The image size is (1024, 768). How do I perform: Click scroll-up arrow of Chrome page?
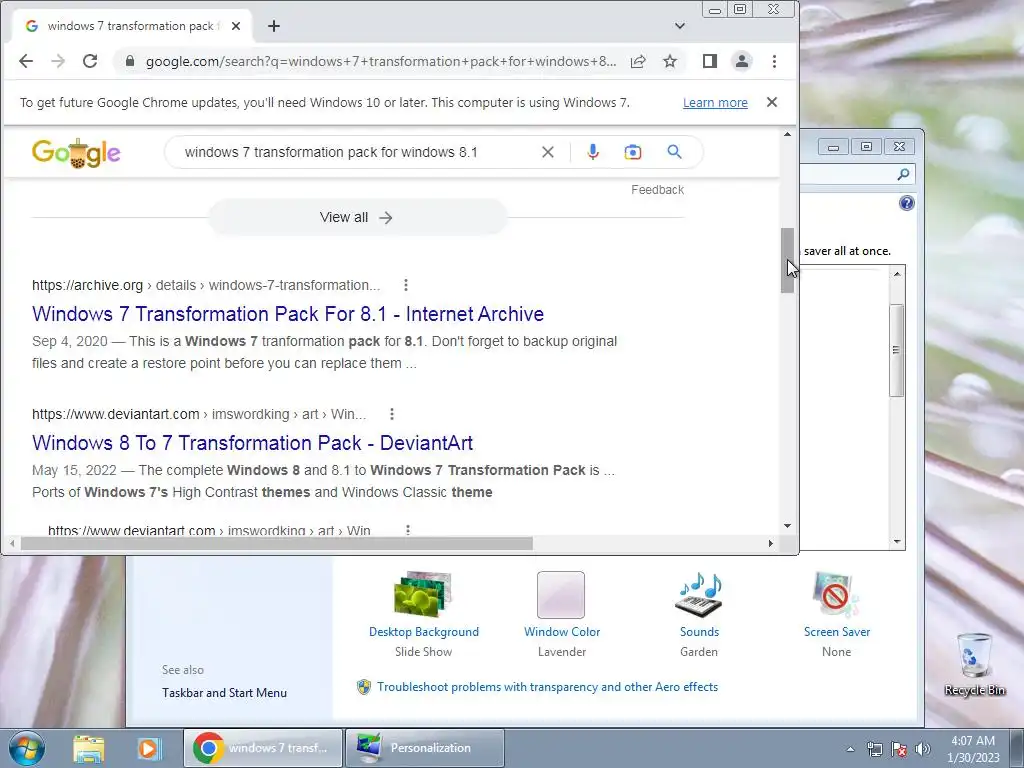pos(788,135)
